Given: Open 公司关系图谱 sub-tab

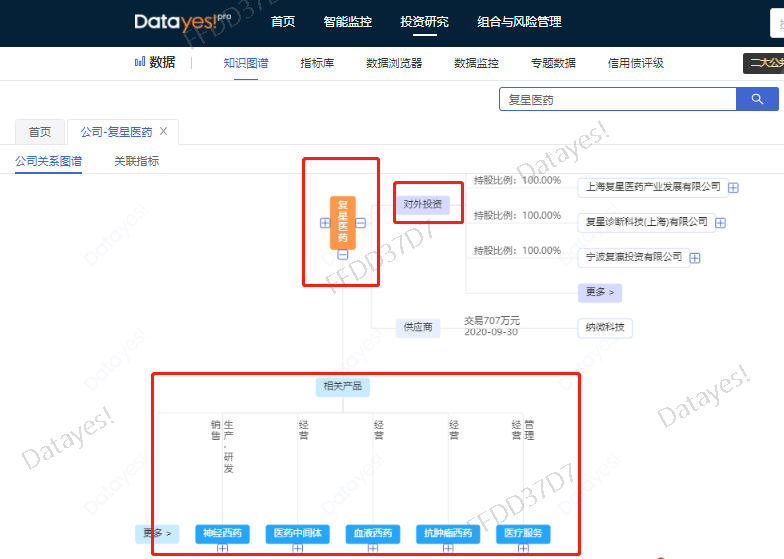Looking at the screenshot, I should 48,161.
